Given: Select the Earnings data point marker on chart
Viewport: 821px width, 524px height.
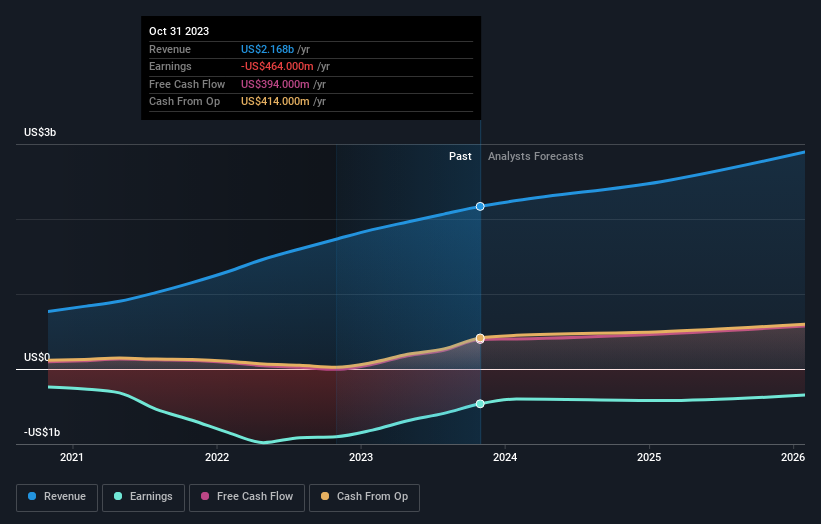Looking at the screenshot, I should 480,404.
